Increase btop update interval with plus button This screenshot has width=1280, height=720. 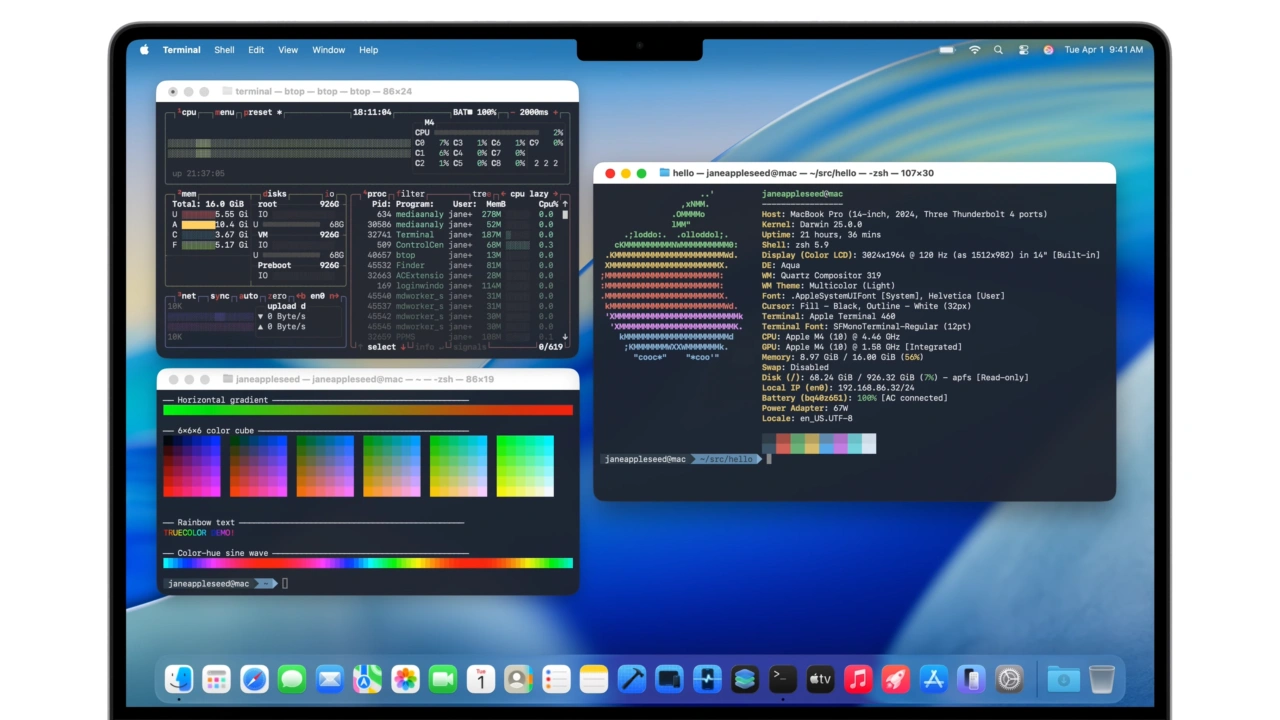[x=553, y=112]
